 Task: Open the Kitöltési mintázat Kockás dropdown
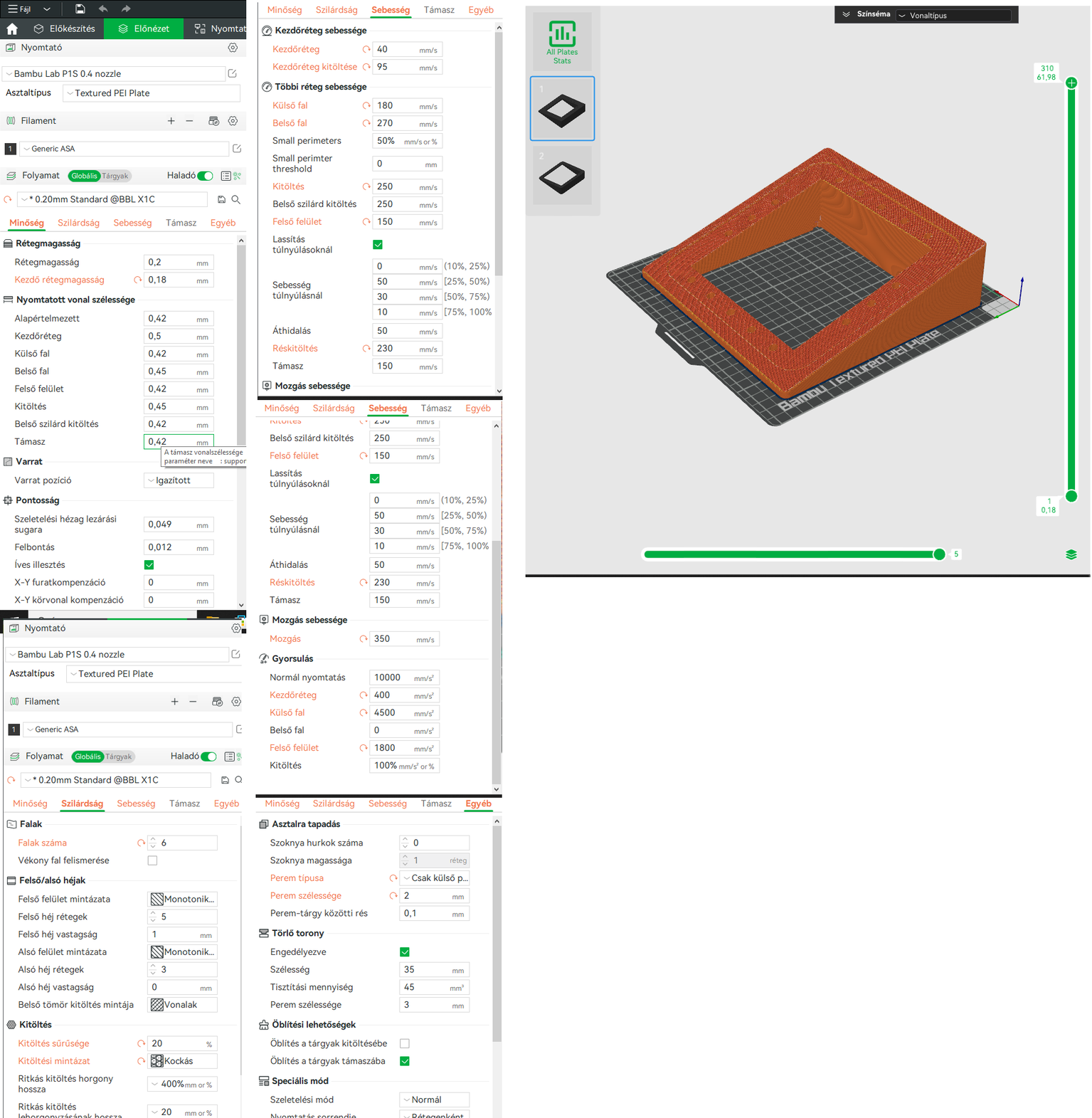click(x=182, y=1061)
